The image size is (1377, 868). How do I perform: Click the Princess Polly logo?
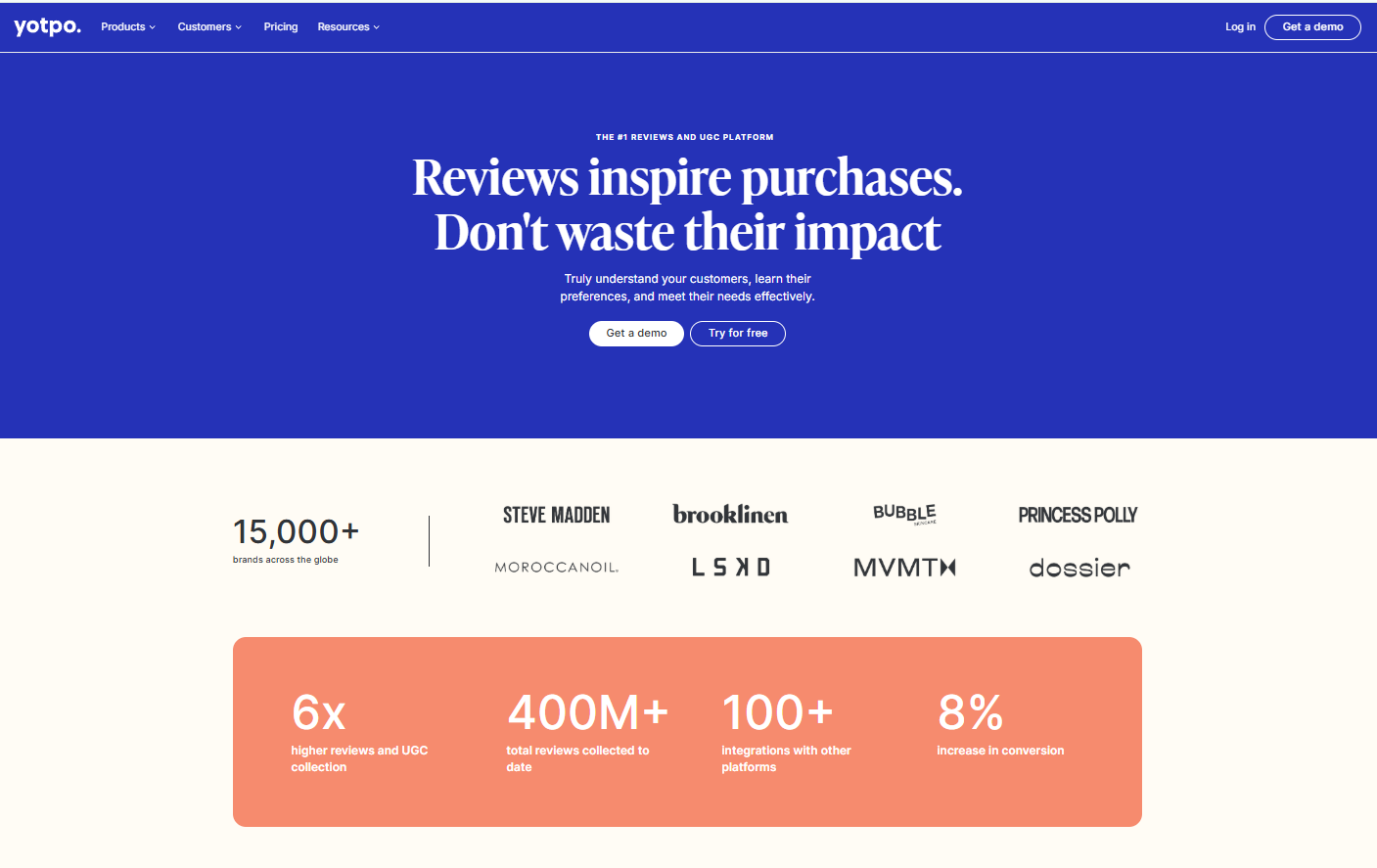[x=1078, y=514]
